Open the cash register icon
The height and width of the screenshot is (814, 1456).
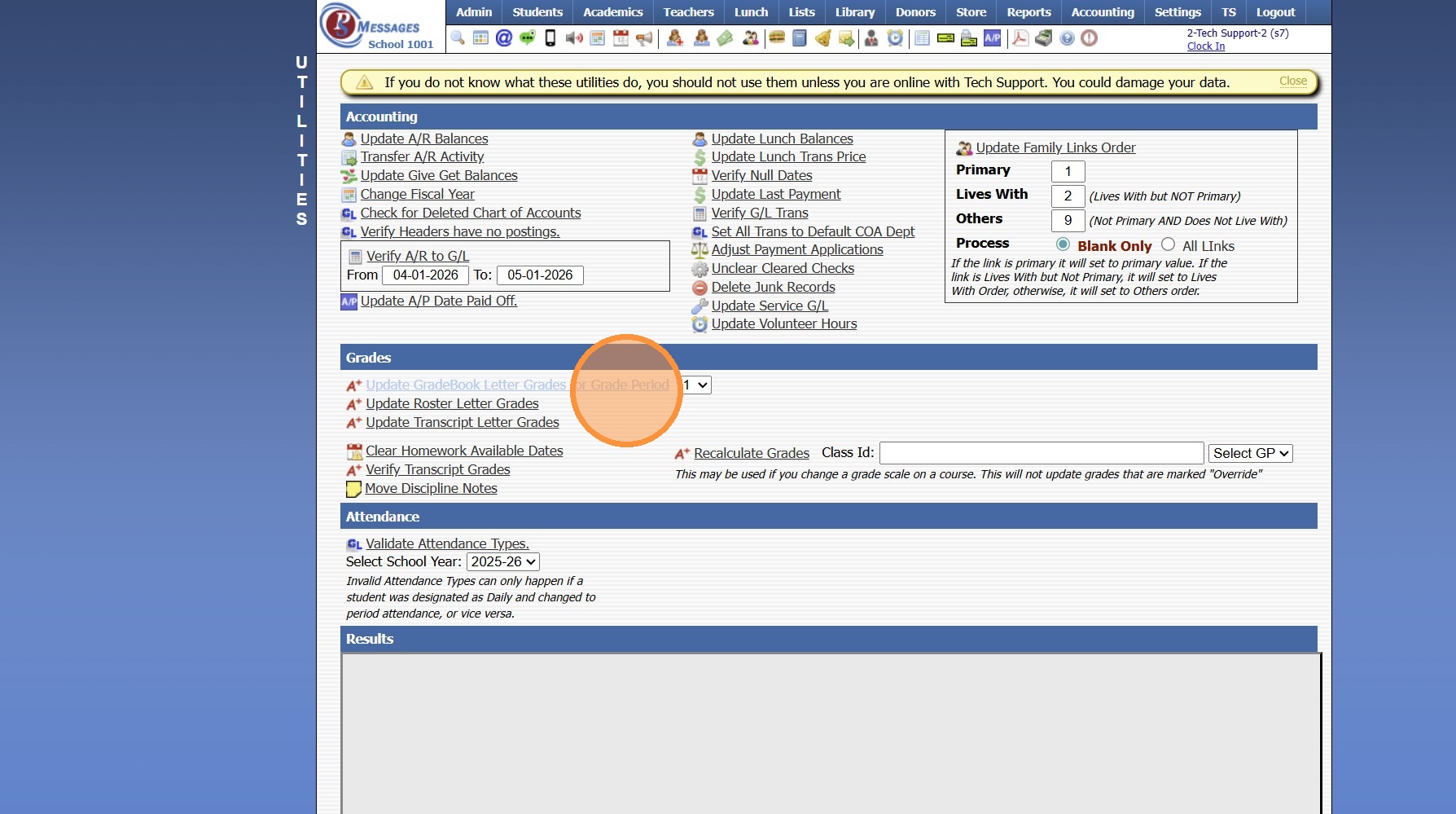(1044, 38)
